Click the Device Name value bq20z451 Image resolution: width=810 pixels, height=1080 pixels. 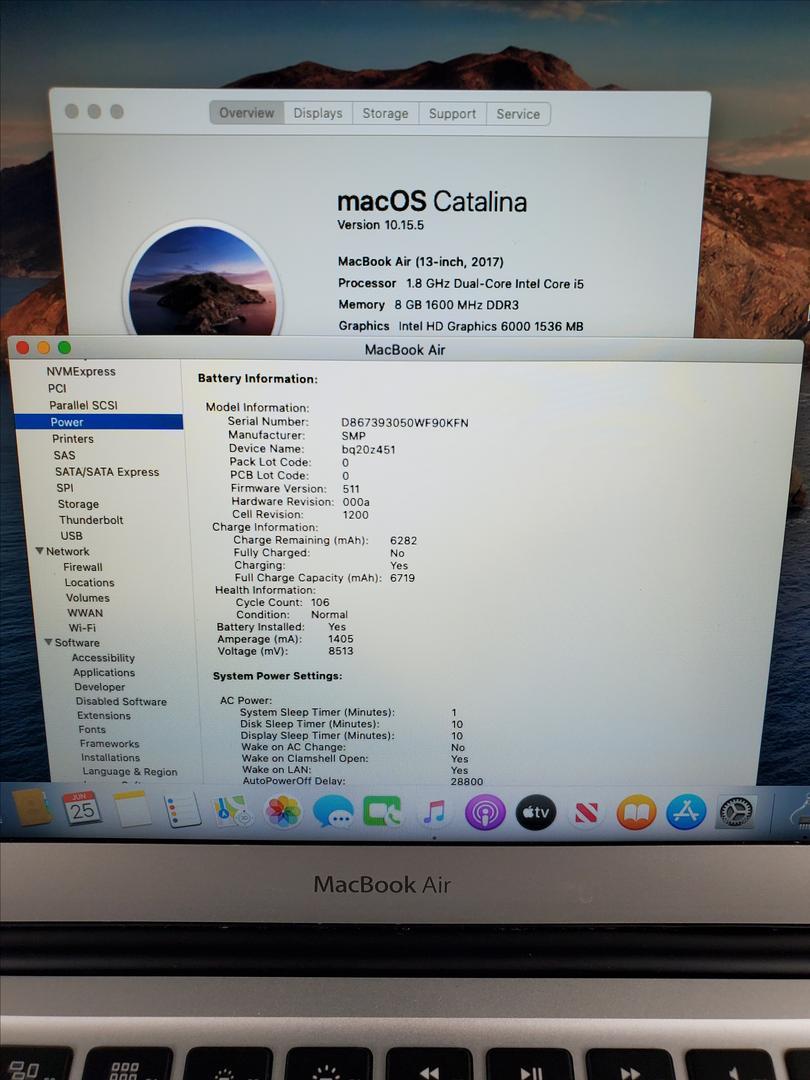tap(368, 450)
